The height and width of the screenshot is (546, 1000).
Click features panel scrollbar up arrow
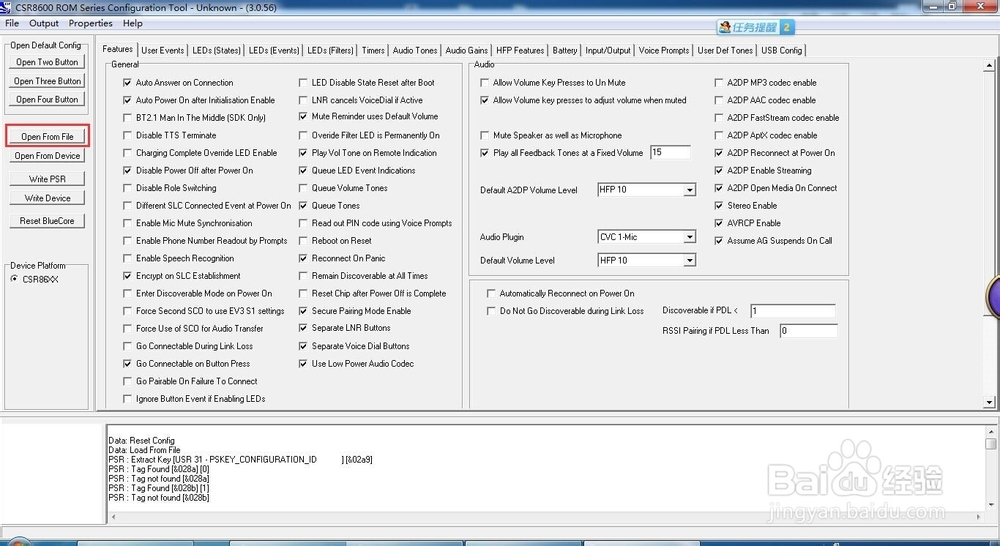[989, 65]
